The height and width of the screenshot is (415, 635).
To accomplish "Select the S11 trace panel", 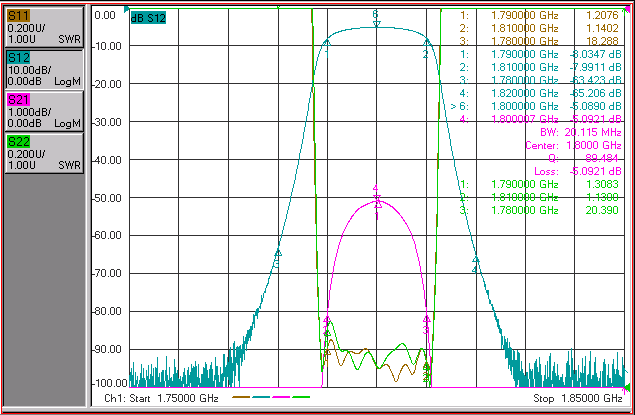I will point(45,27).
